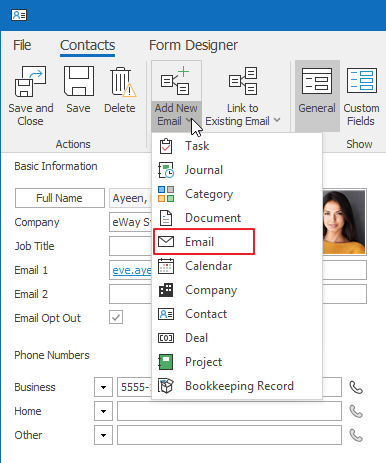Open the File tab

point(22,45)
